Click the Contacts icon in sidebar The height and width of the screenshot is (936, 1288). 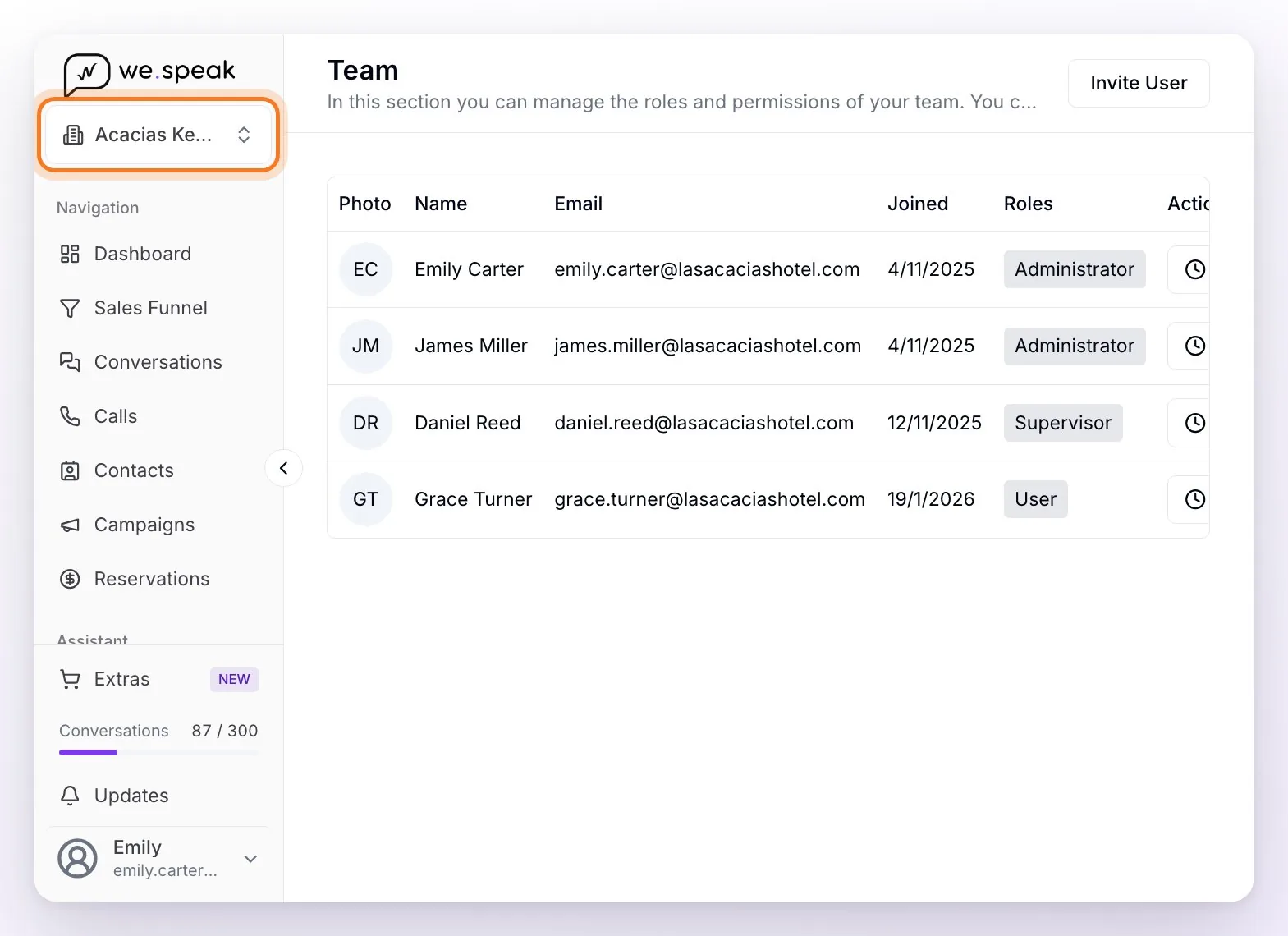tap(70, 470)
